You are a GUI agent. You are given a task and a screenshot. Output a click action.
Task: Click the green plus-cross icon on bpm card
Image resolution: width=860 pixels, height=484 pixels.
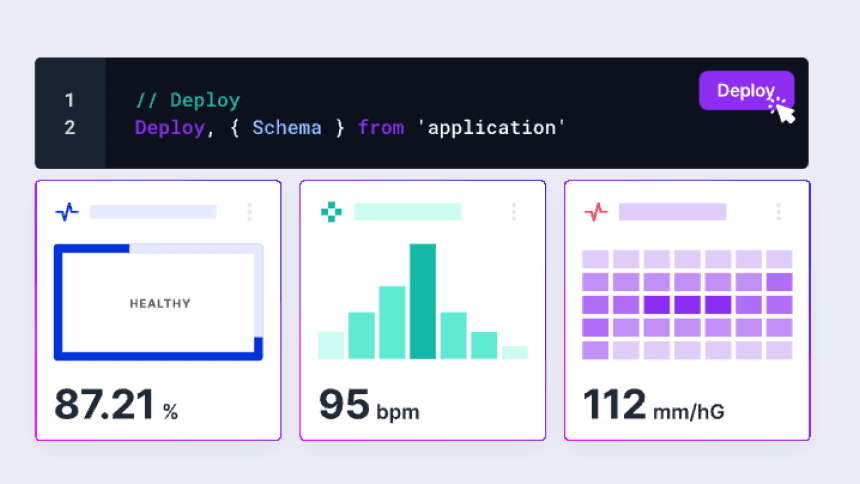coord(331,212)
